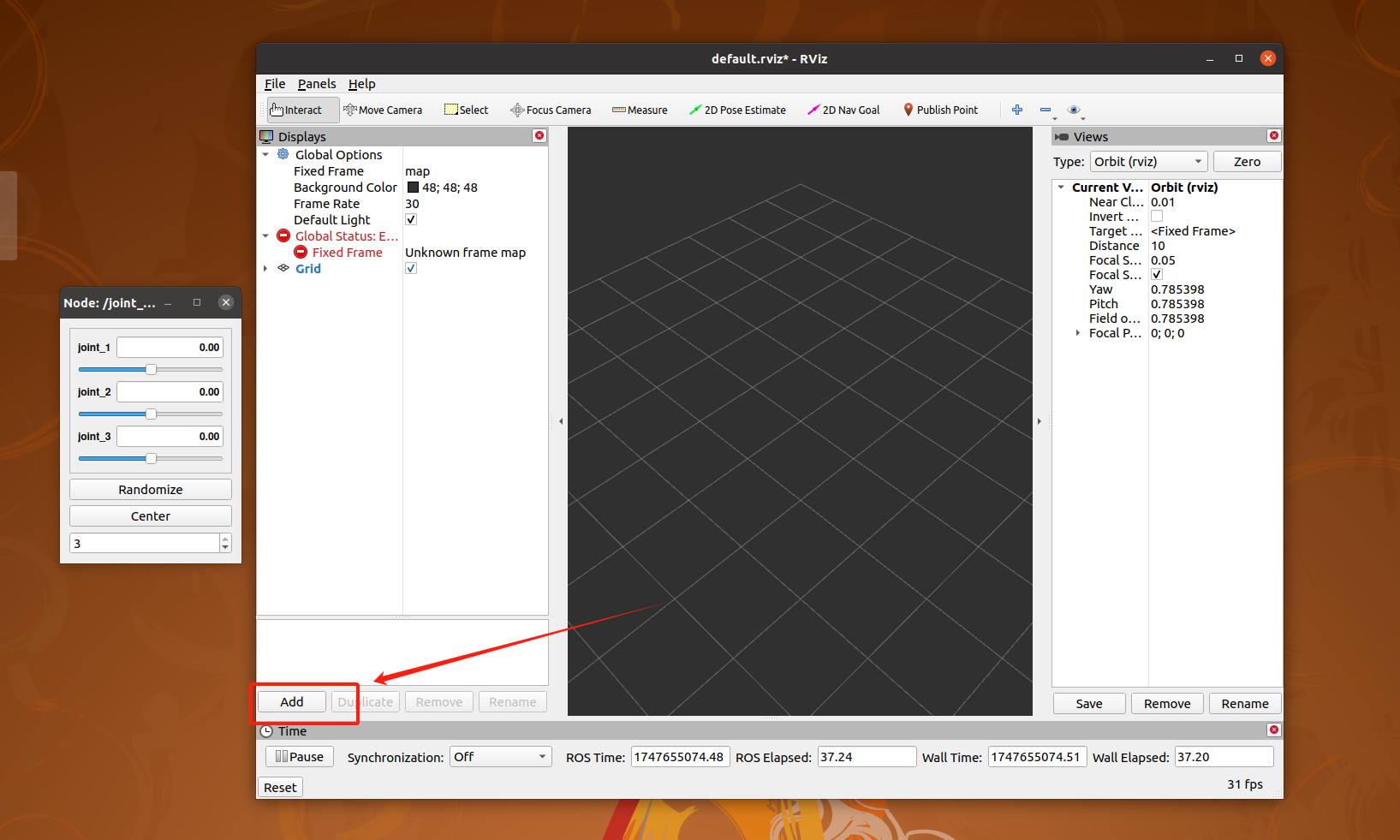Click the Reset button
Image resolution: width=1400 pixels, height=840 pixels.
click(280, 787)
